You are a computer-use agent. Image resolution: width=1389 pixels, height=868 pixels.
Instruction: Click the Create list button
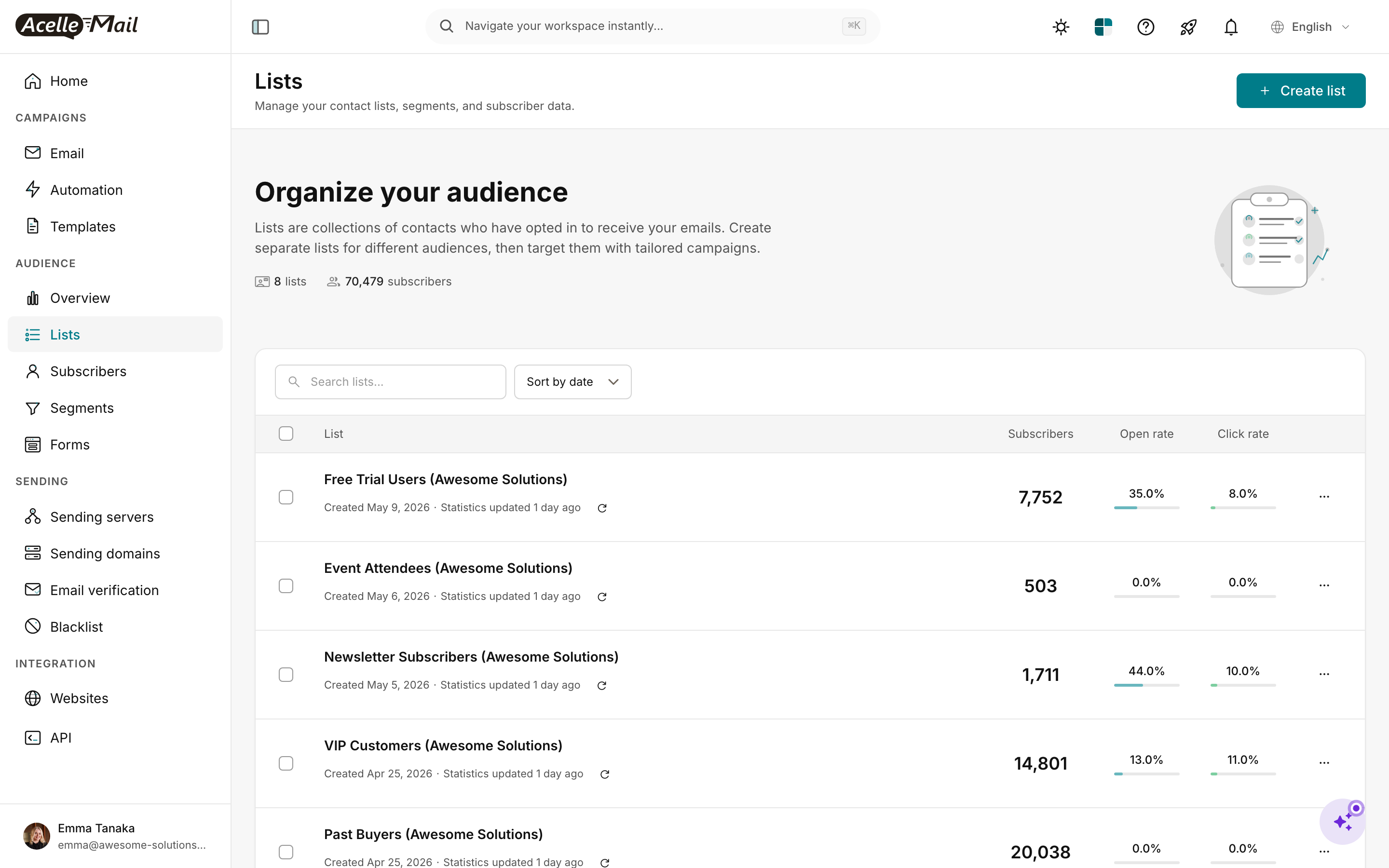(x=1301, y=91)
